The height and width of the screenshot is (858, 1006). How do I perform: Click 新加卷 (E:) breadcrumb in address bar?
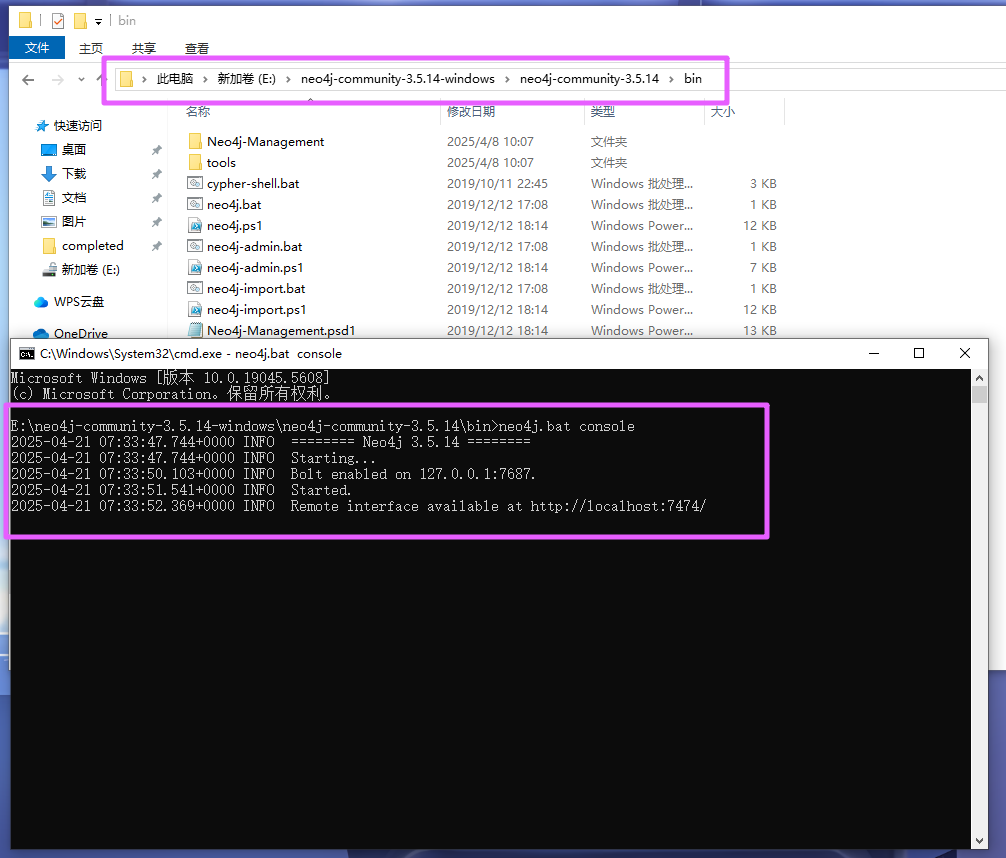tap(246, 79)
